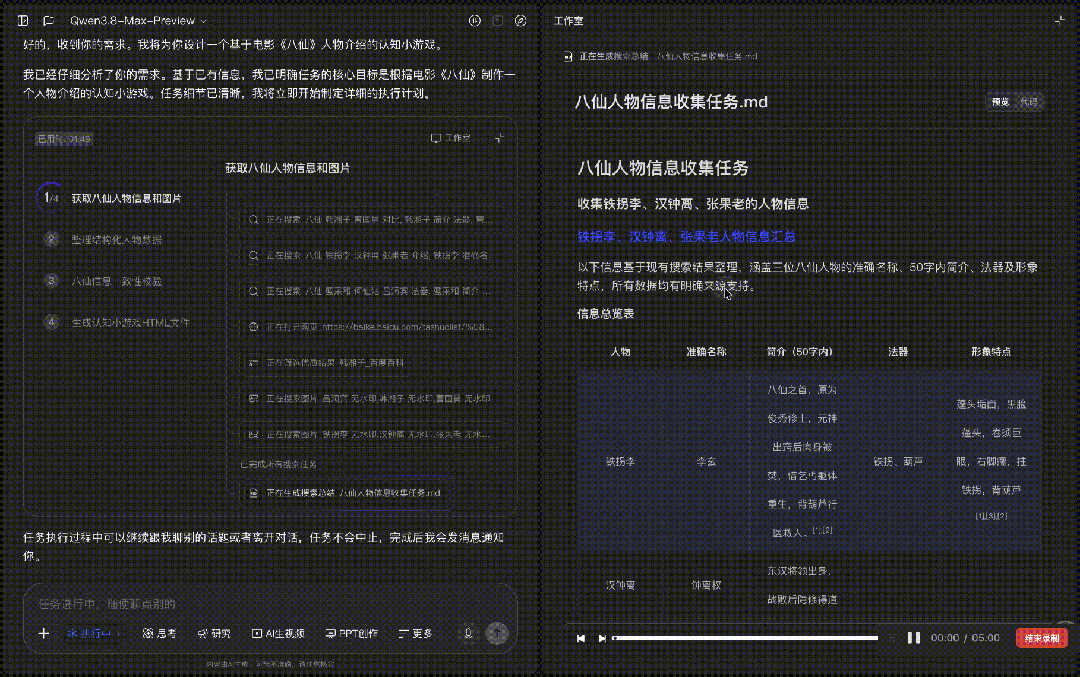The image size is (1080, 677).
Task: Open the 正在浏览 韩湘子_百度百科 entry
Action: tap(327, 362)
